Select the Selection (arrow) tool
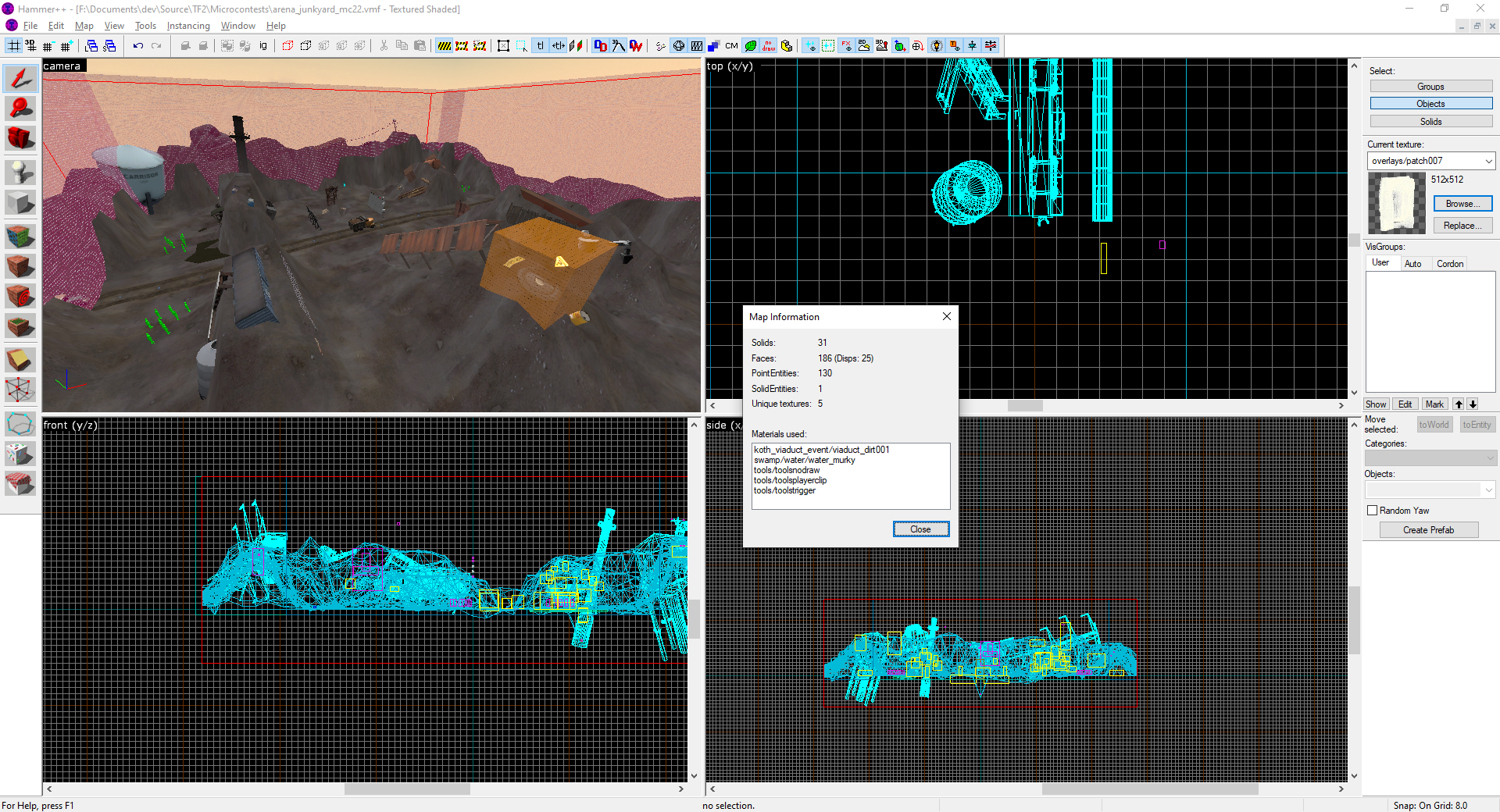 tap(20, 78)
